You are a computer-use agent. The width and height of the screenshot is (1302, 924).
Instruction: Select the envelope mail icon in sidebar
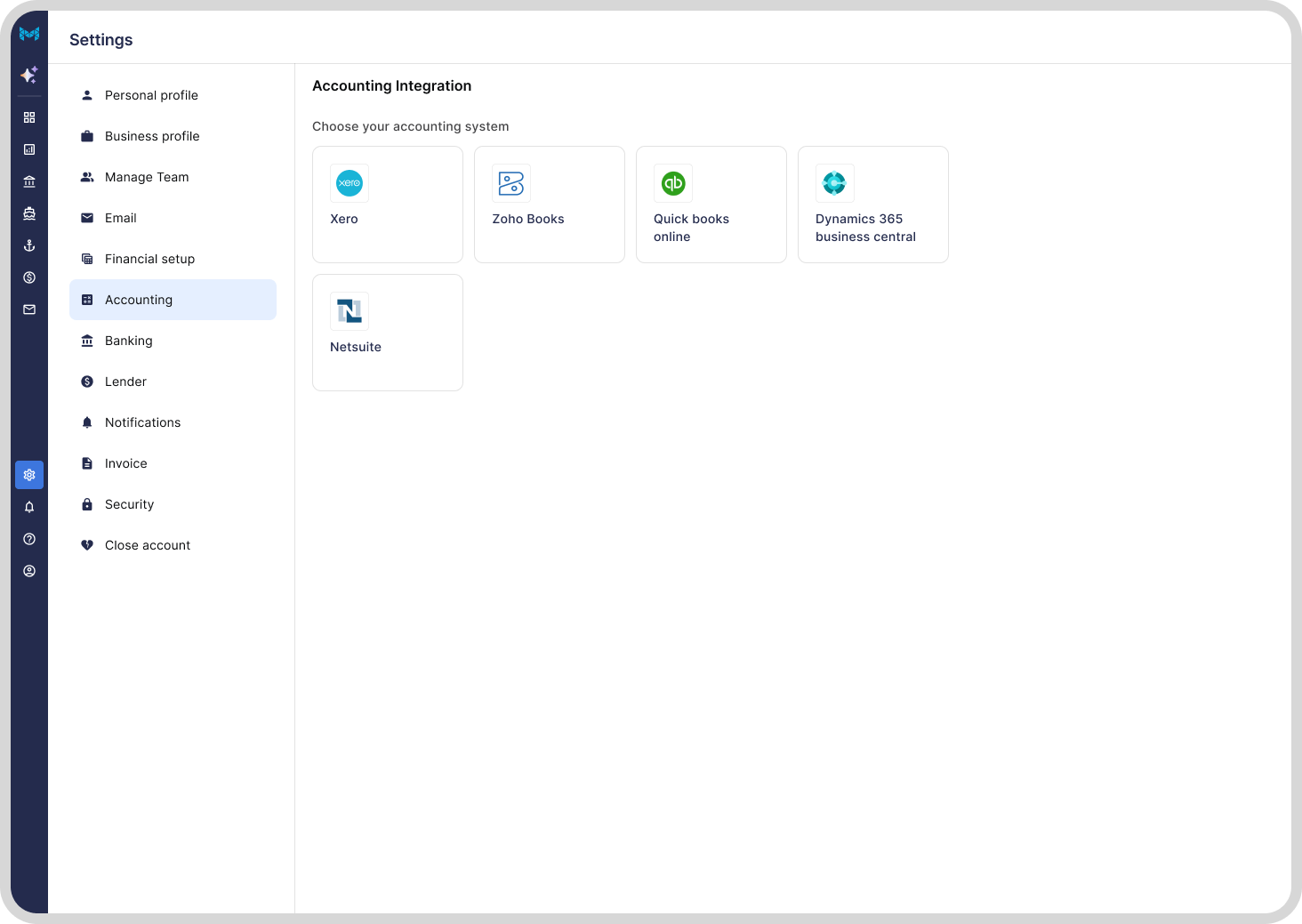(29, 309)
